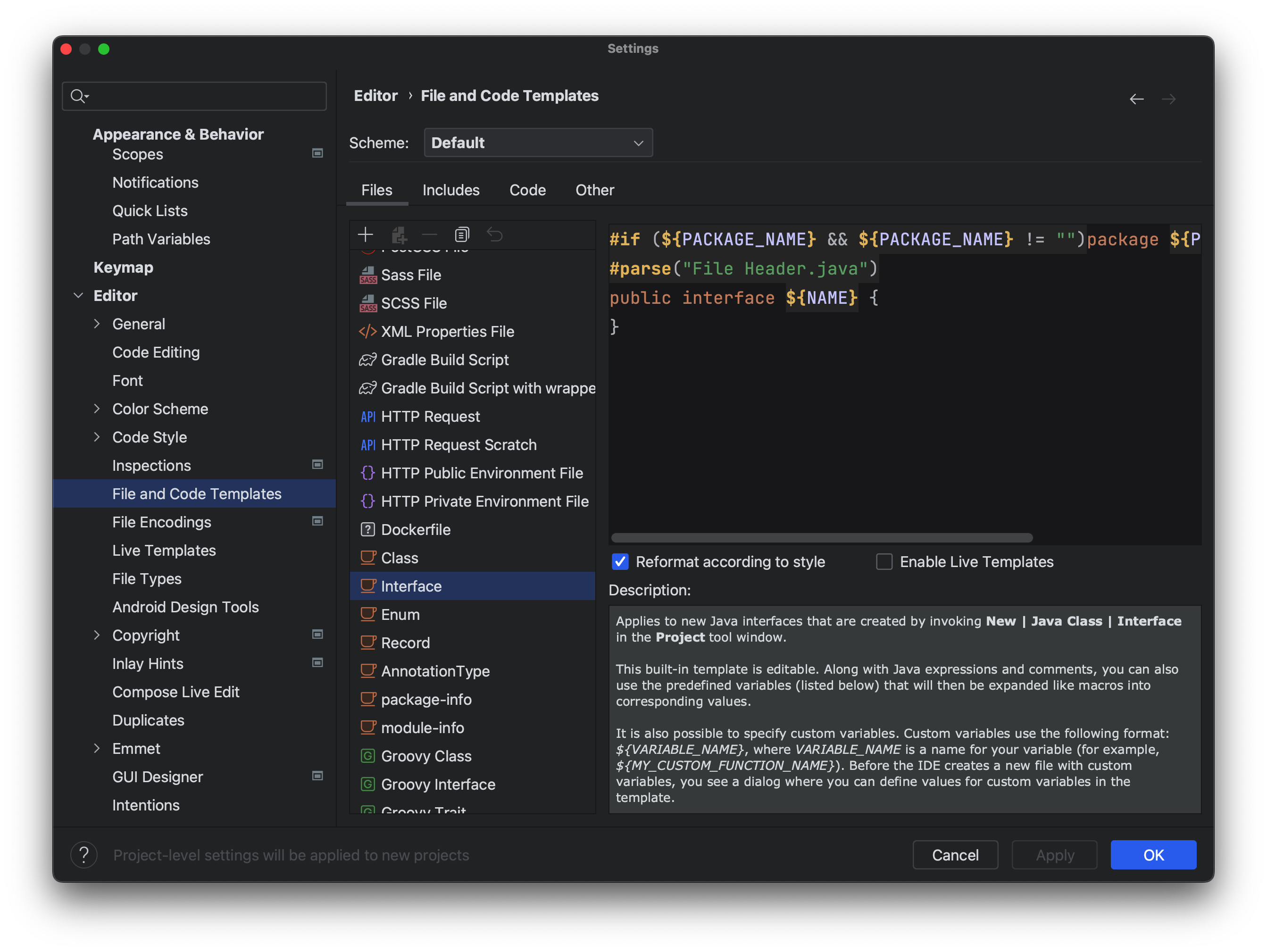1267x952 pixels.
Task: Click the project-level icon beside Copyright
Action: tap(317, 634)
